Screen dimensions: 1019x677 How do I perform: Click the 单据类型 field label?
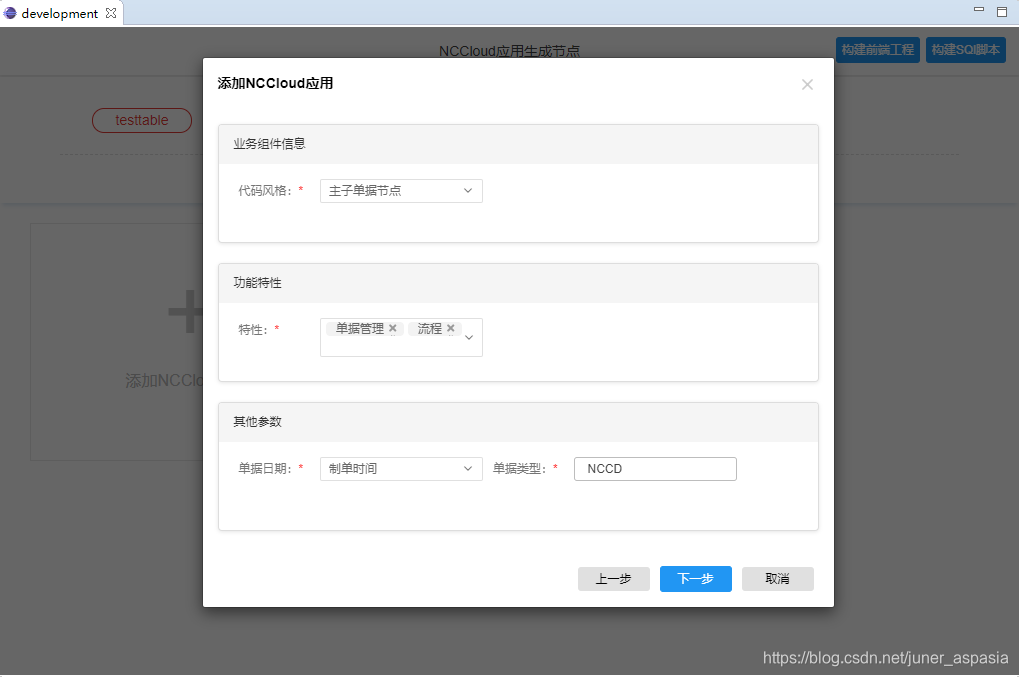(x=520, y=468)
